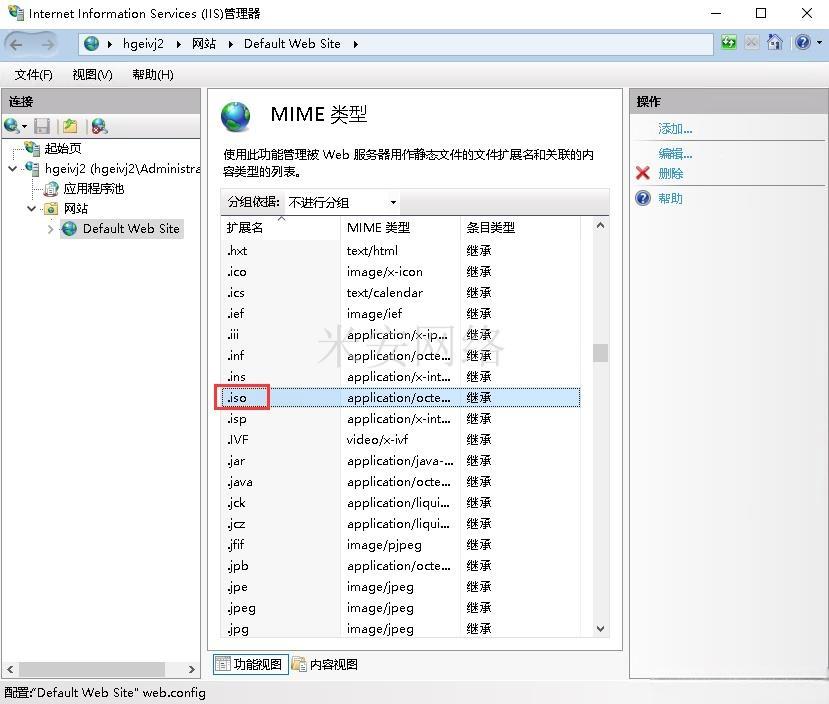Open the 文件(F) menu

pyautogui.click(x=33, y=75)
